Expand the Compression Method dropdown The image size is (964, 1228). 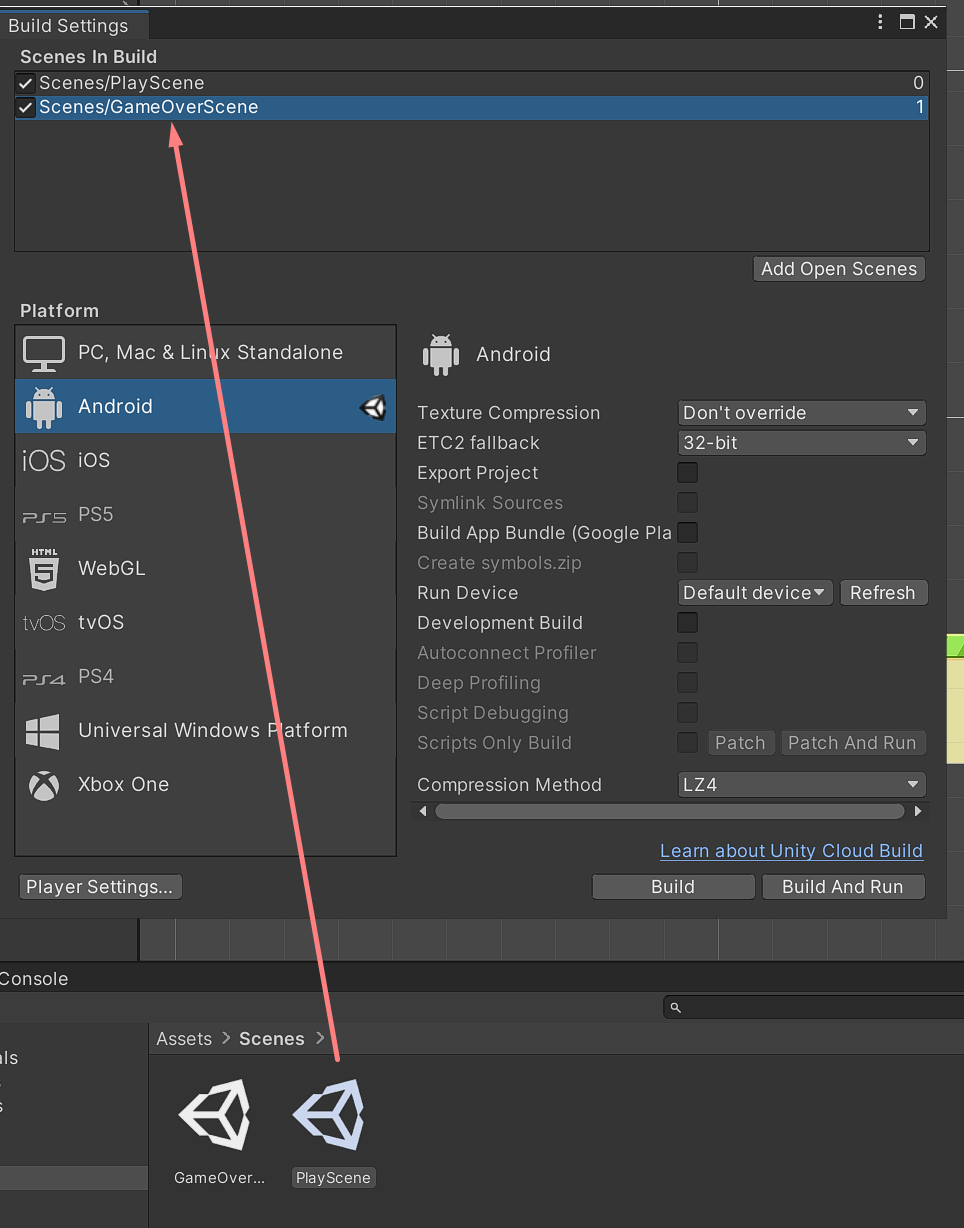pos(801,785)
